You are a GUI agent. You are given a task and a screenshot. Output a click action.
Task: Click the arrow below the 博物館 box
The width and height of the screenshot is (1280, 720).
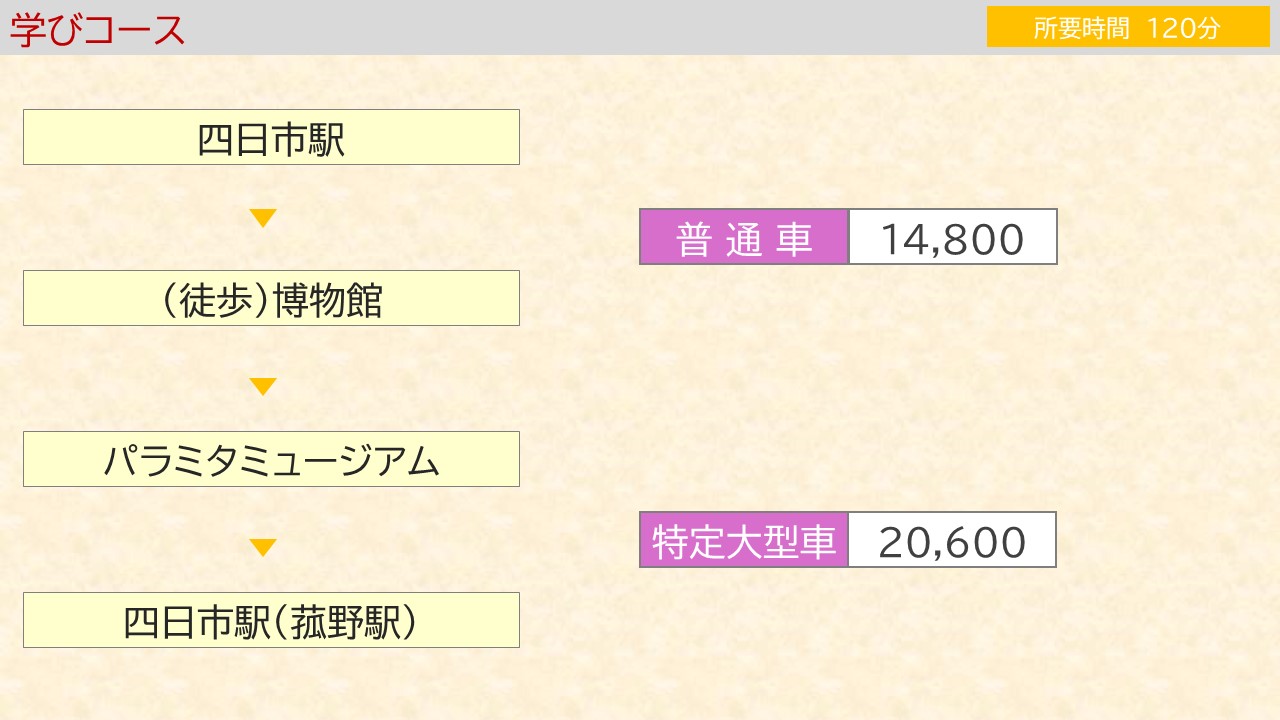pos(263,386)
